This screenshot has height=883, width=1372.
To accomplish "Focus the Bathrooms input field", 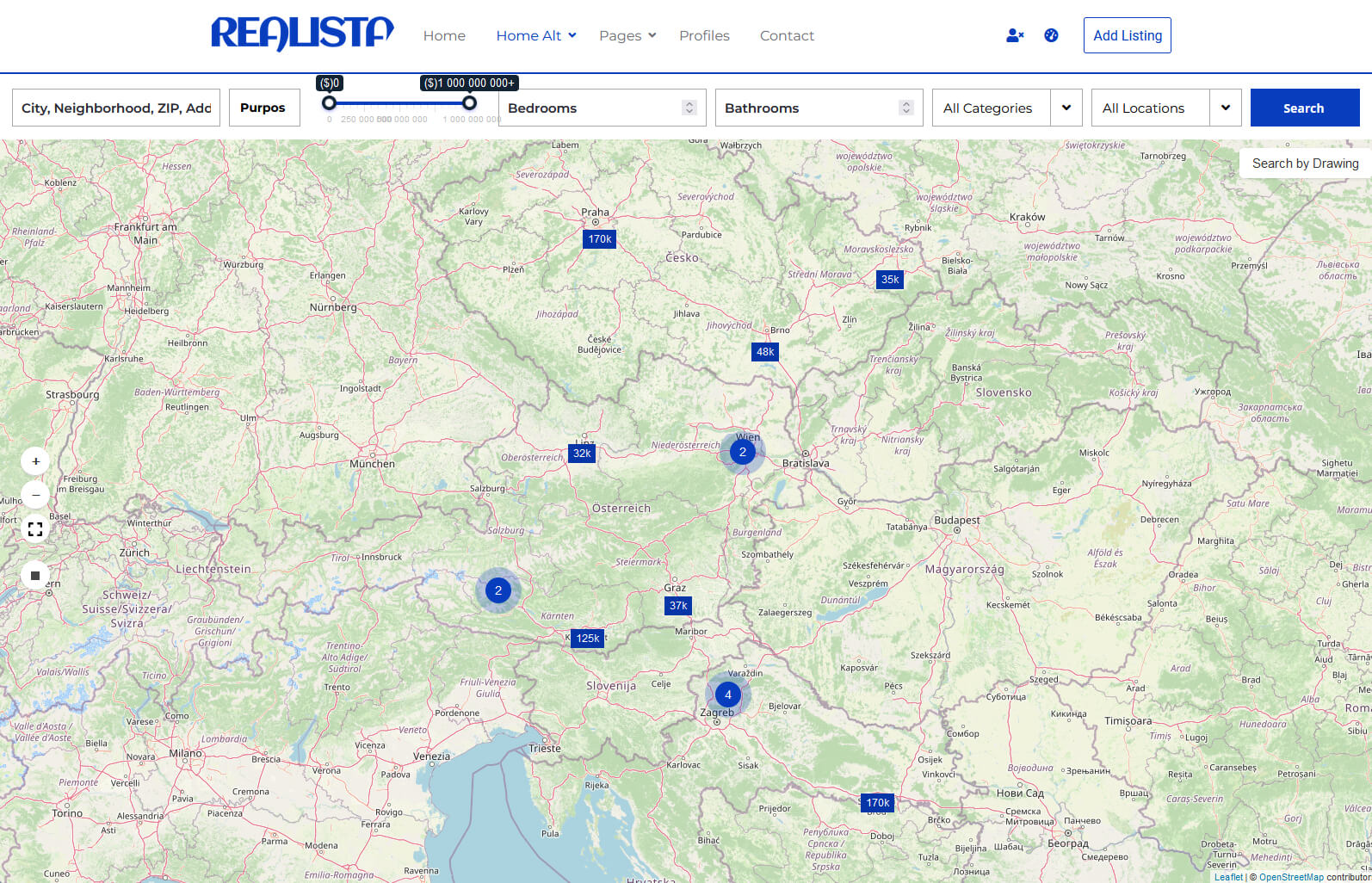I will tap(819, 108).
